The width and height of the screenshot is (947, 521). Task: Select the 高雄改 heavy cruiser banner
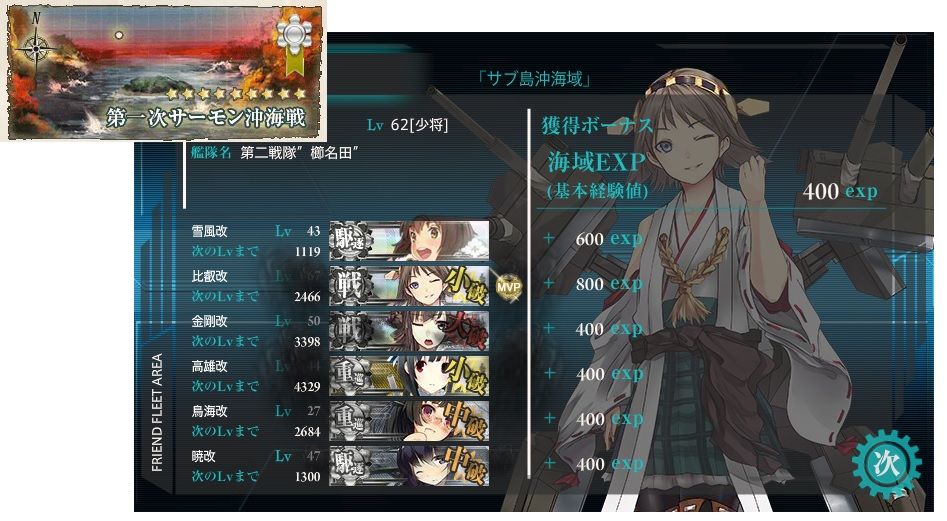coord(409,376)
